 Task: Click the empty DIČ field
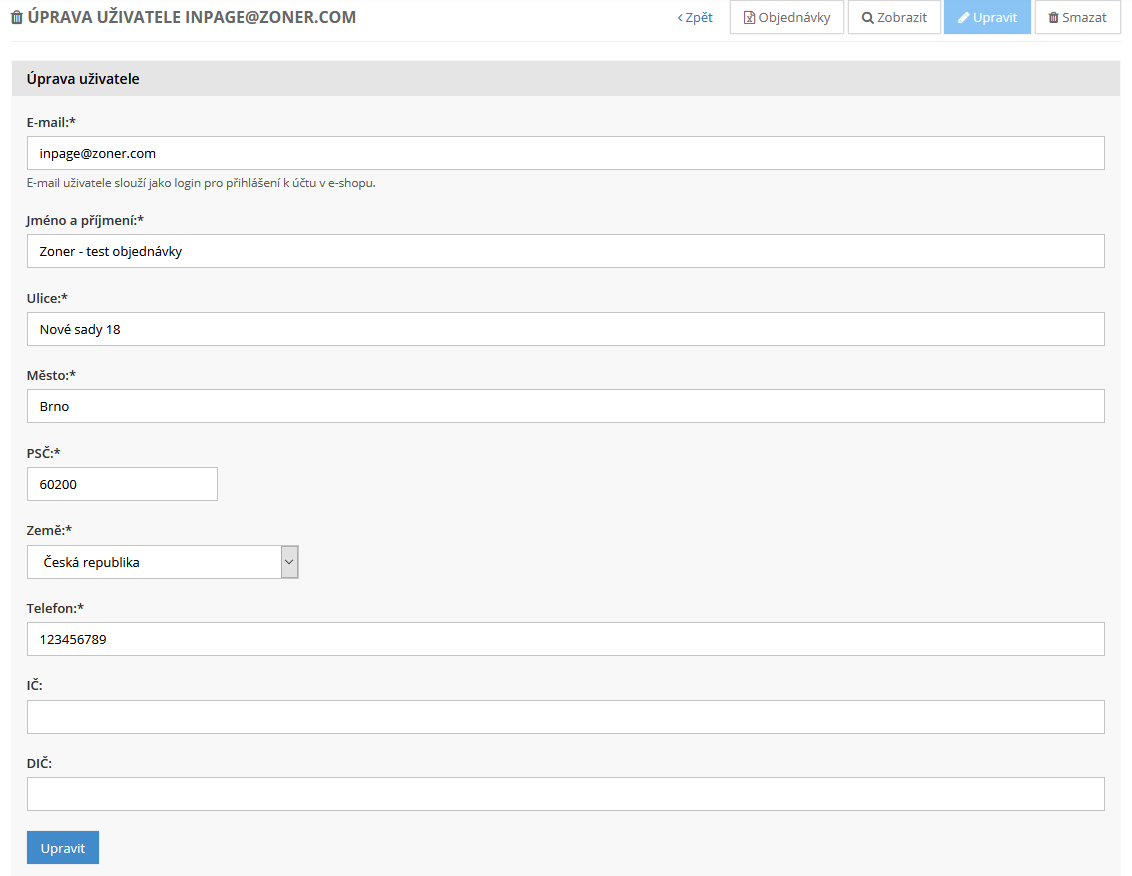[565, 794]
